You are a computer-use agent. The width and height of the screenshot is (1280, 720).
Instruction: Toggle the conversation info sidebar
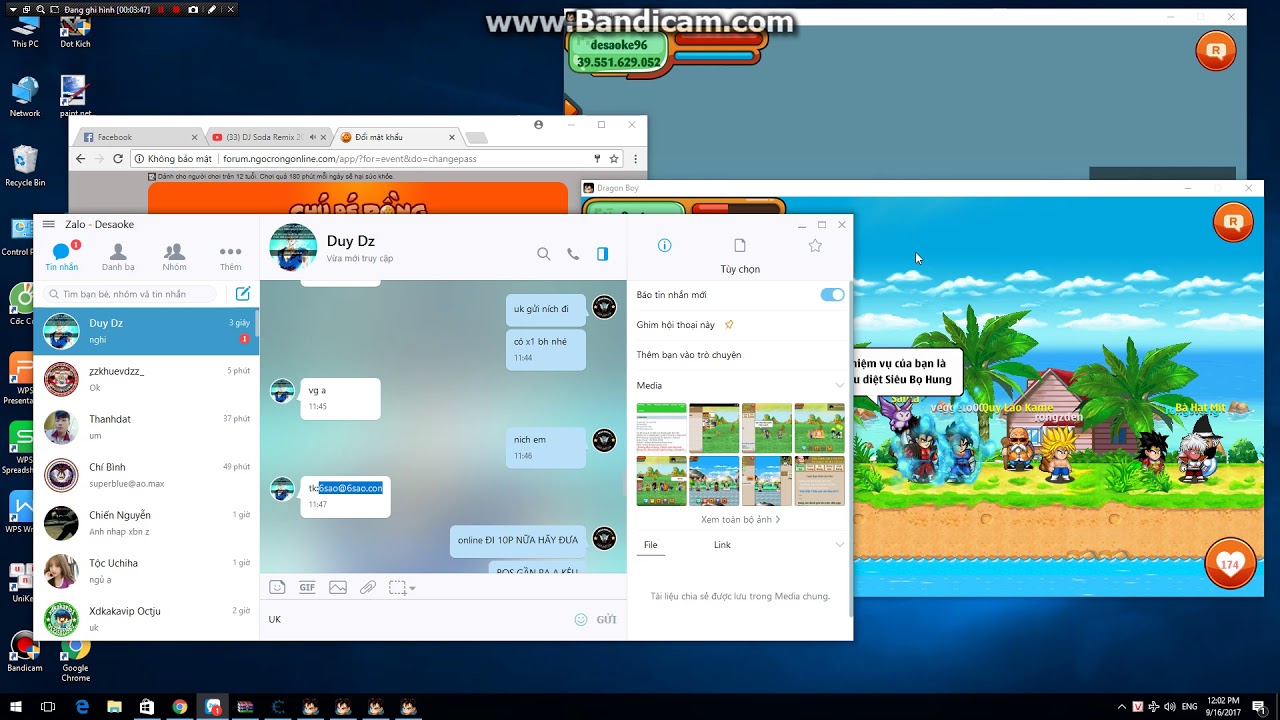click(x=602, y=254)
